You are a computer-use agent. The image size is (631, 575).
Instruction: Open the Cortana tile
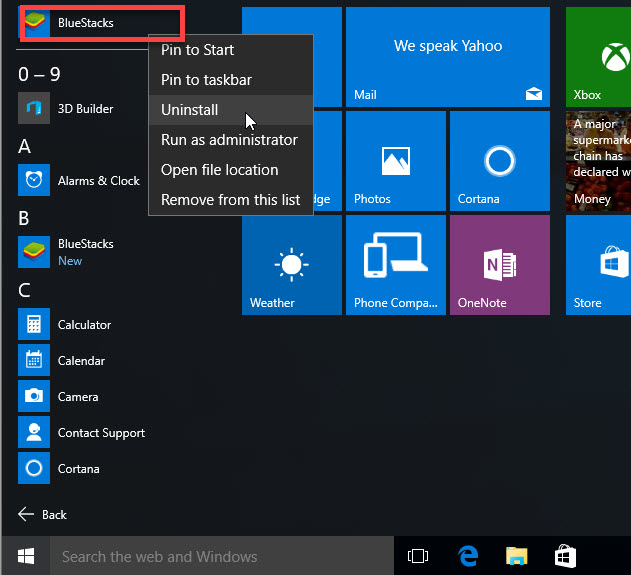pos(500,161)
